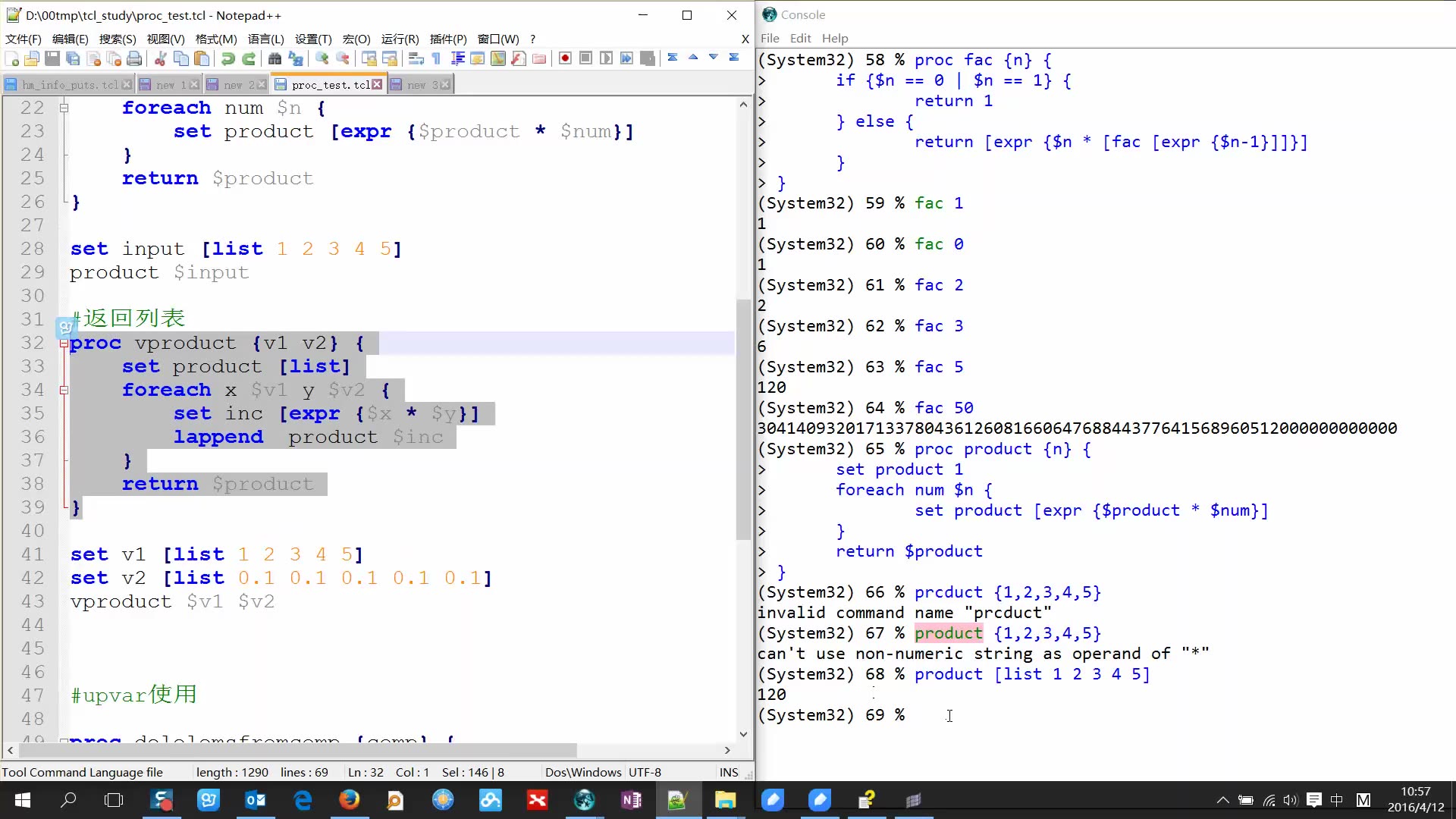
Task: Start macro recording with red record icon
Action: coord(565,58)
